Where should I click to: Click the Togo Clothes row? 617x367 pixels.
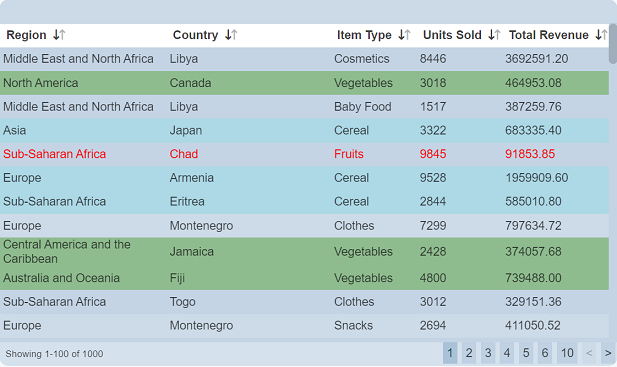(x=304, y=302)
